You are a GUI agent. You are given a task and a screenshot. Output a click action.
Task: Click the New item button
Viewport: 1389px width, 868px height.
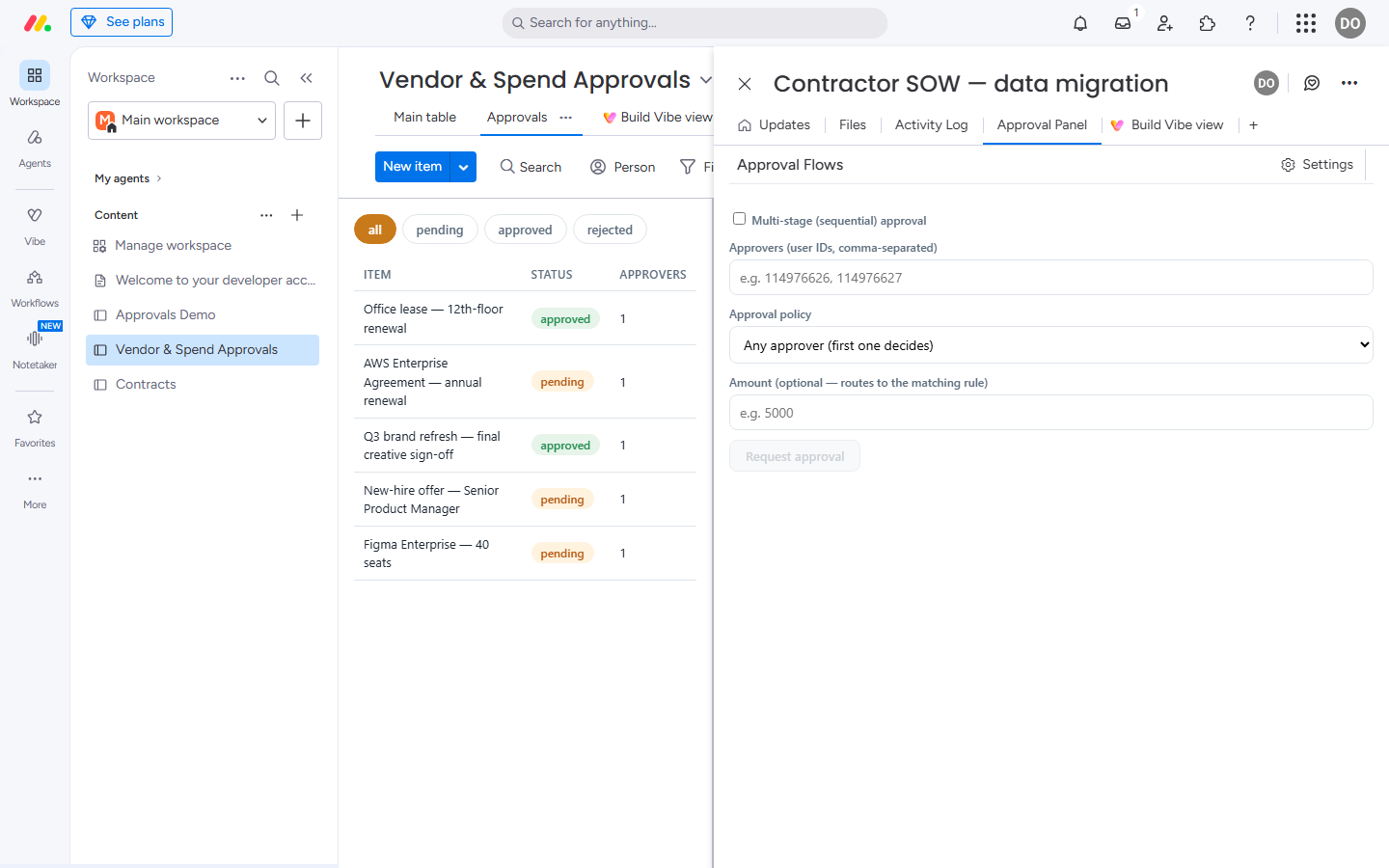click(413, 167)
